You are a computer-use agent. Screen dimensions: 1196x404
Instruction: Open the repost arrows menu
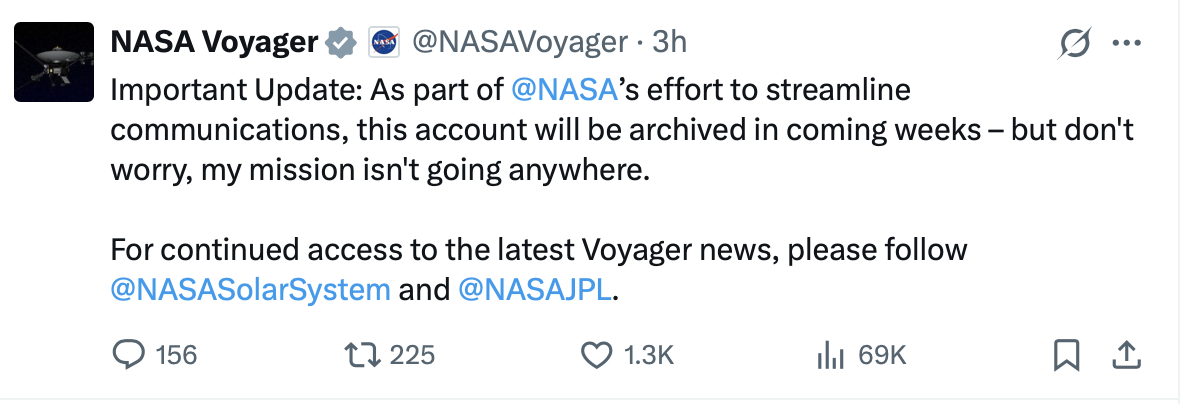(357, 354)
